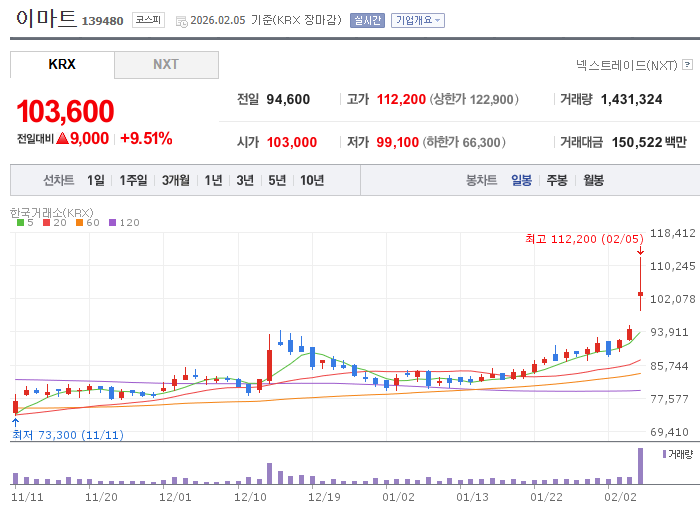Click the green 5-day moving average legend swatch
Screen dimensions: 700x508
pos(20,222)
